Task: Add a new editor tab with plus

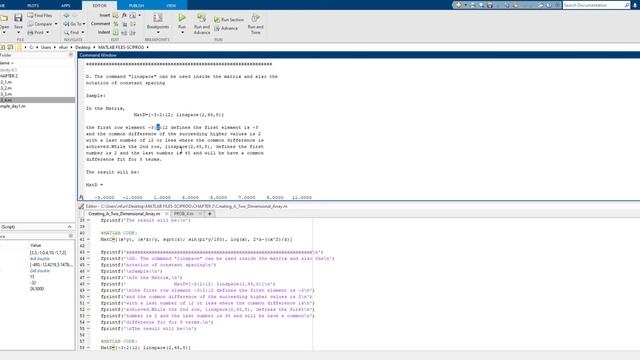Action: [x=210, y=214]
